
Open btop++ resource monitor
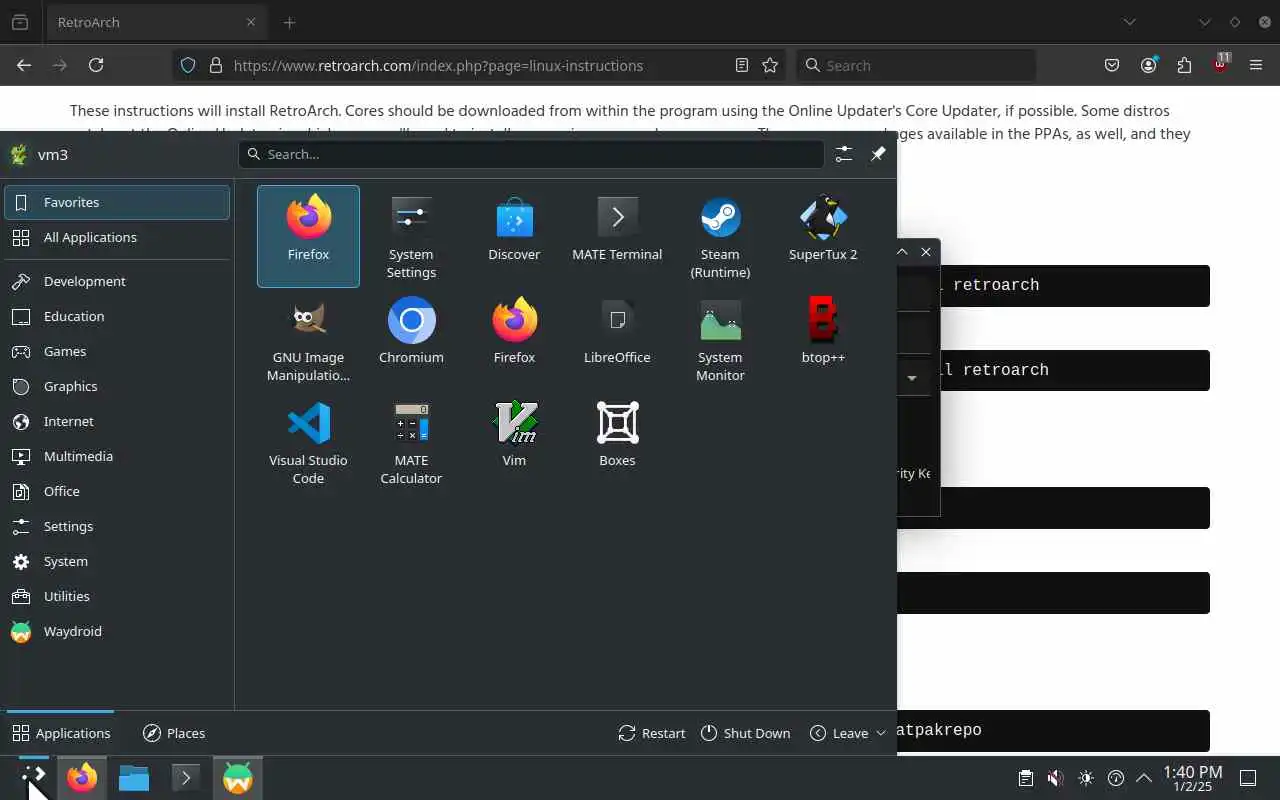(x=823, y=339)
